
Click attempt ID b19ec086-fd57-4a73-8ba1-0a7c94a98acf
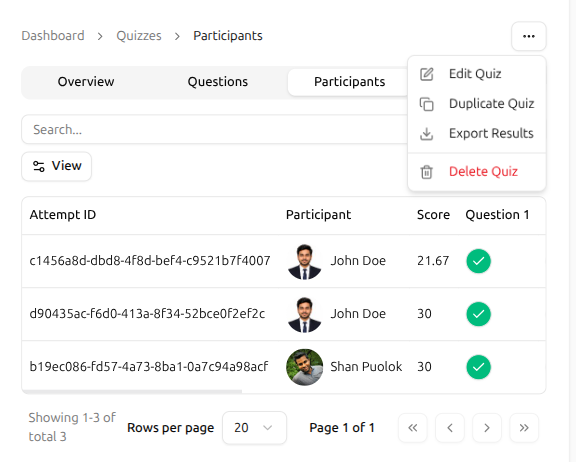(x=149, y=367)
